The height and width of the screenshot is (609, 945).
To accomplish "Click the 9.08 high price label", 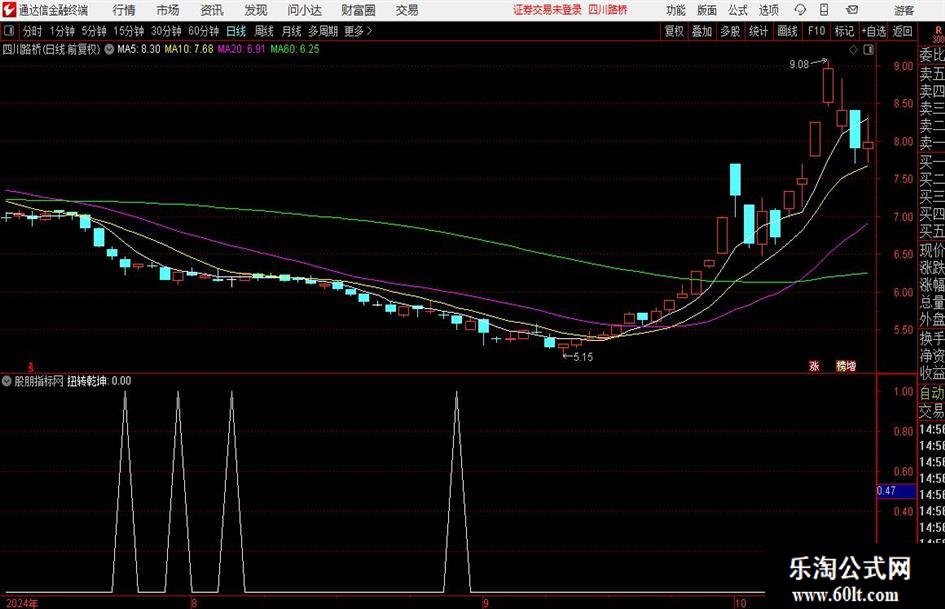I will [x=799, y=65].
